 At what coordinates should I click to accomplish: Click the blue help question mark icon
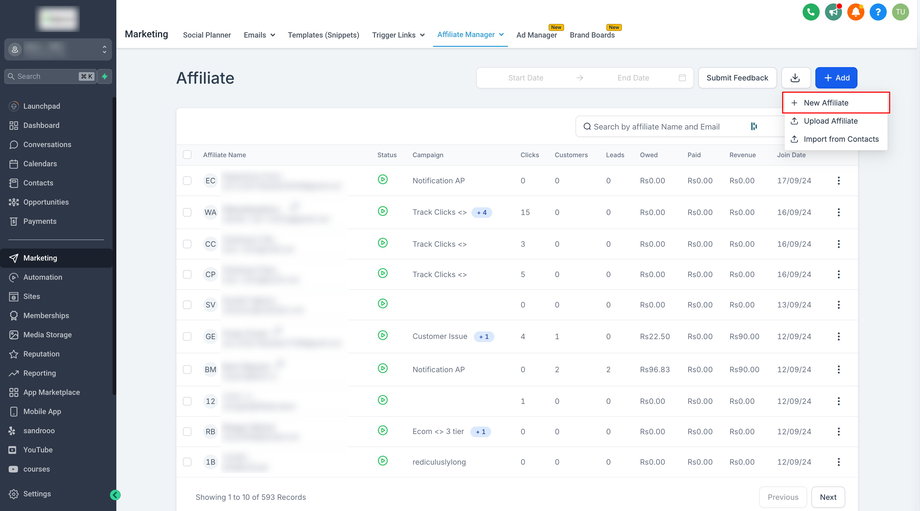click(x=878, y=12)
